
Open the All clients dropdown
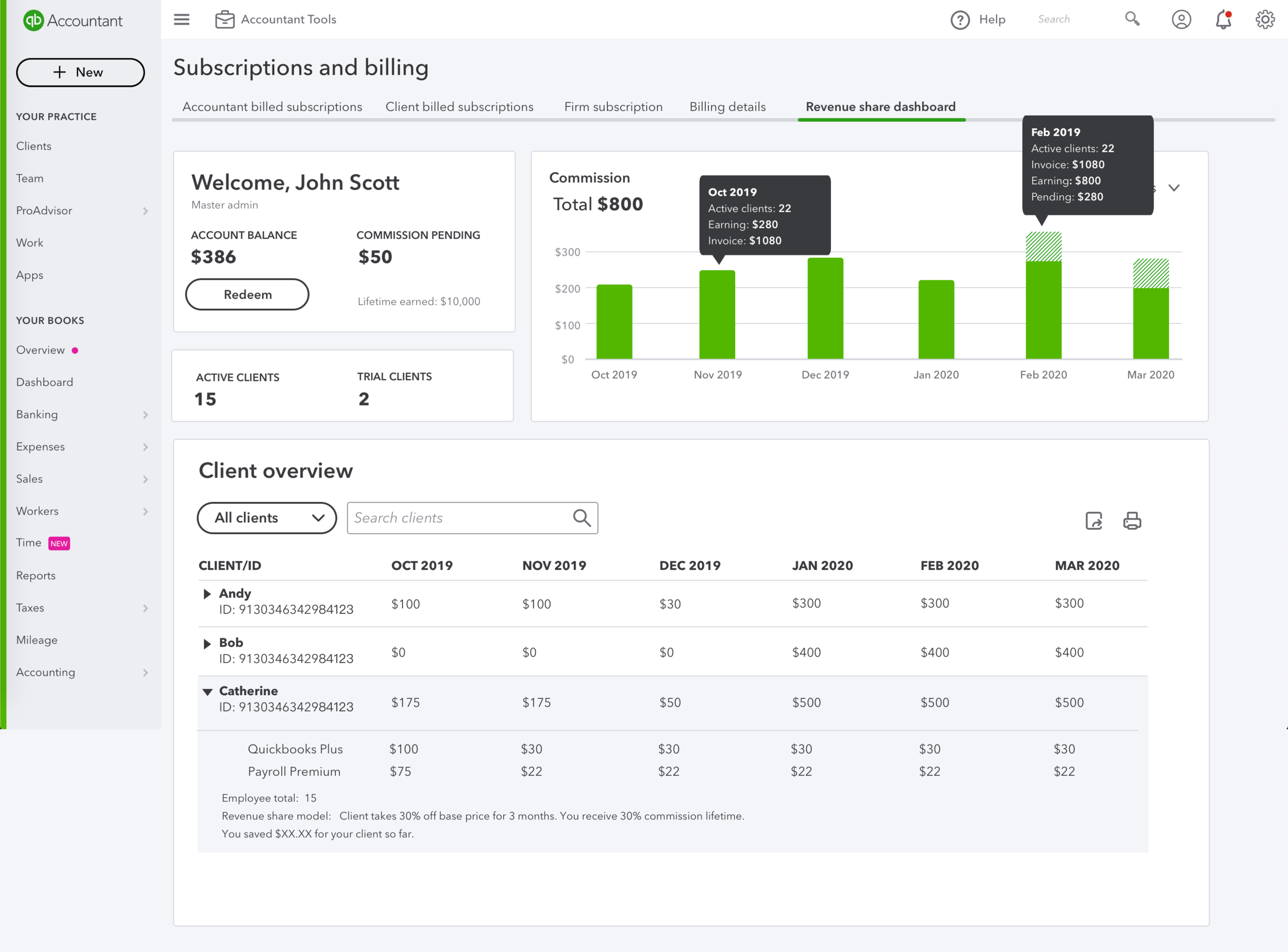267,517
